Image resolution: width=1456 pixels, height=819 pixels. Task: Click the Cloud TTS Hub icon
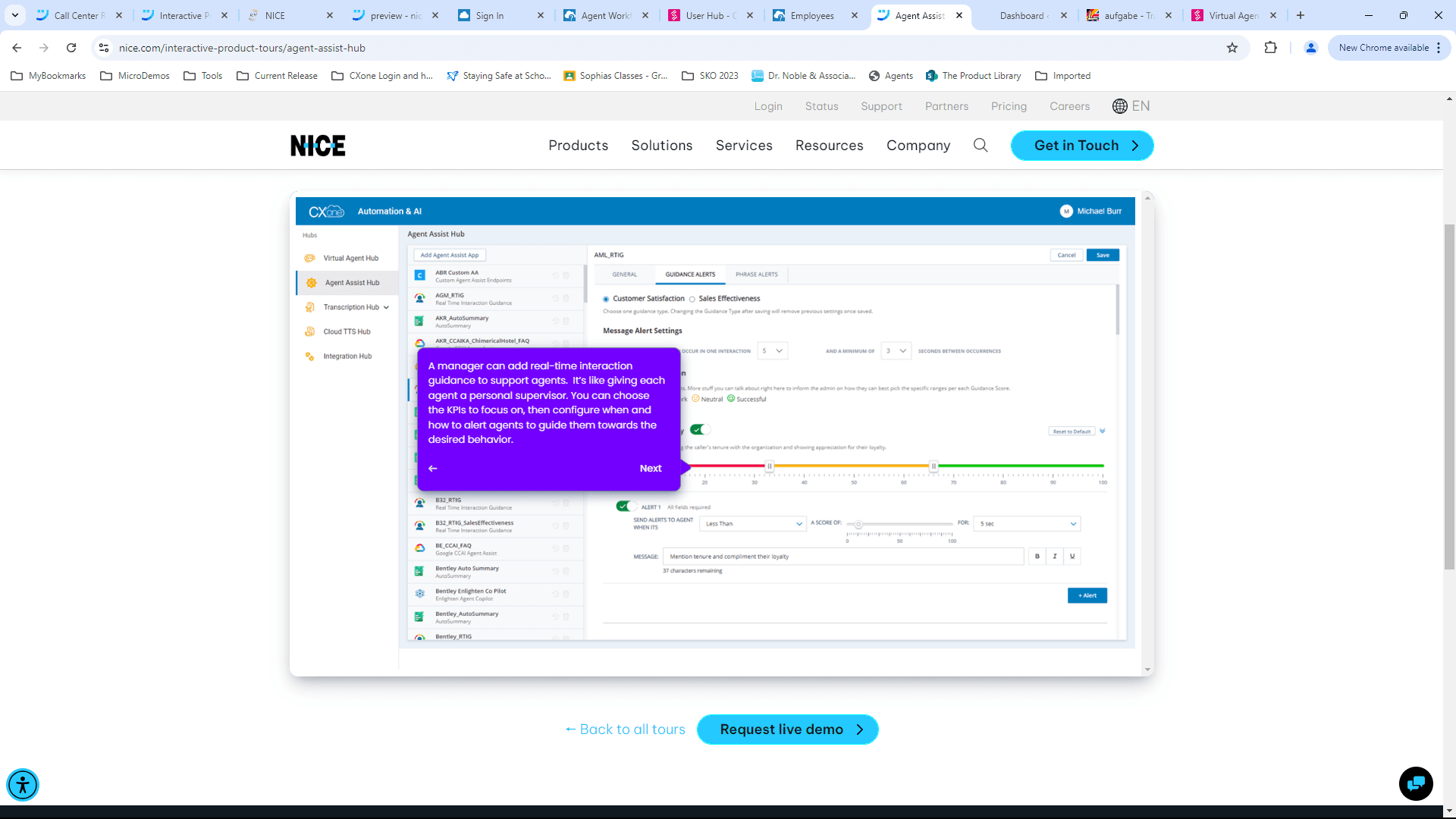(309, 331)
